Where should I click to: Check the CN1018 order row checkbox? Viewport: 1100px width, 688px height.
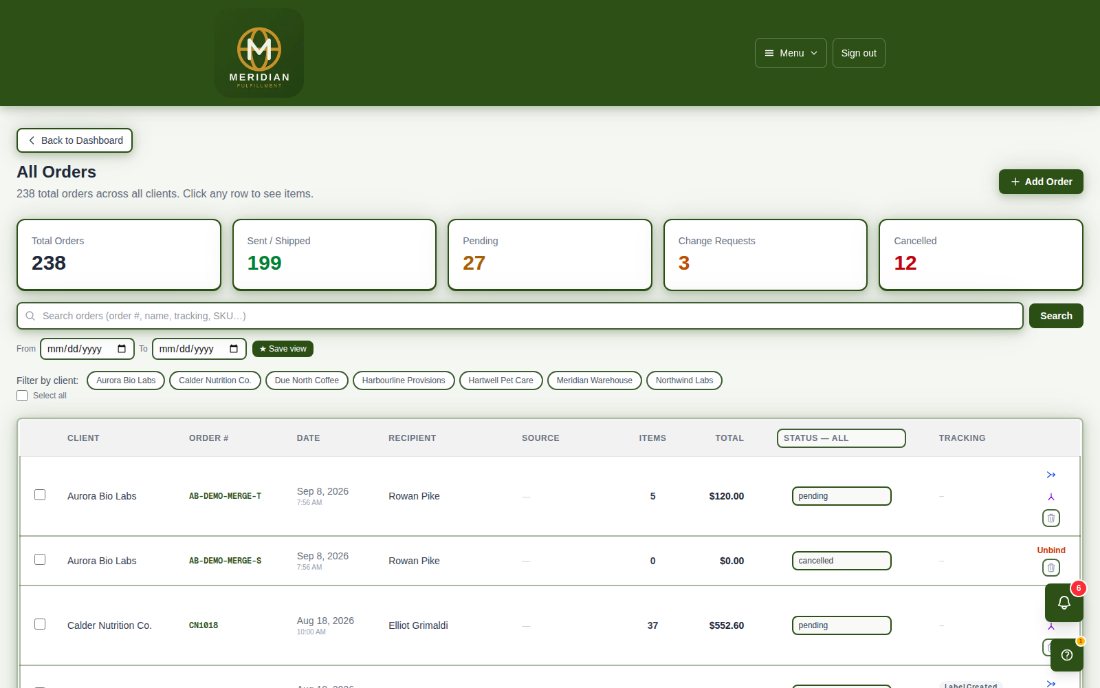40,624
